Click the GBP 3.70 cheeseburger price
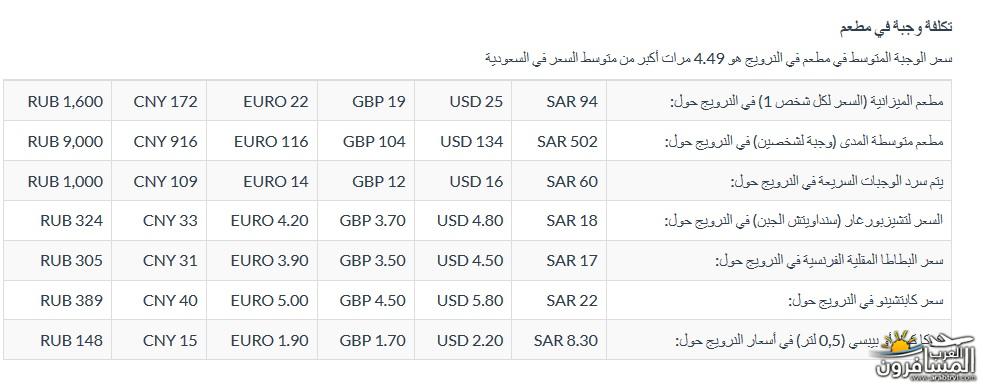This screenshot has height=388, width=983. (x=366, y=221)
